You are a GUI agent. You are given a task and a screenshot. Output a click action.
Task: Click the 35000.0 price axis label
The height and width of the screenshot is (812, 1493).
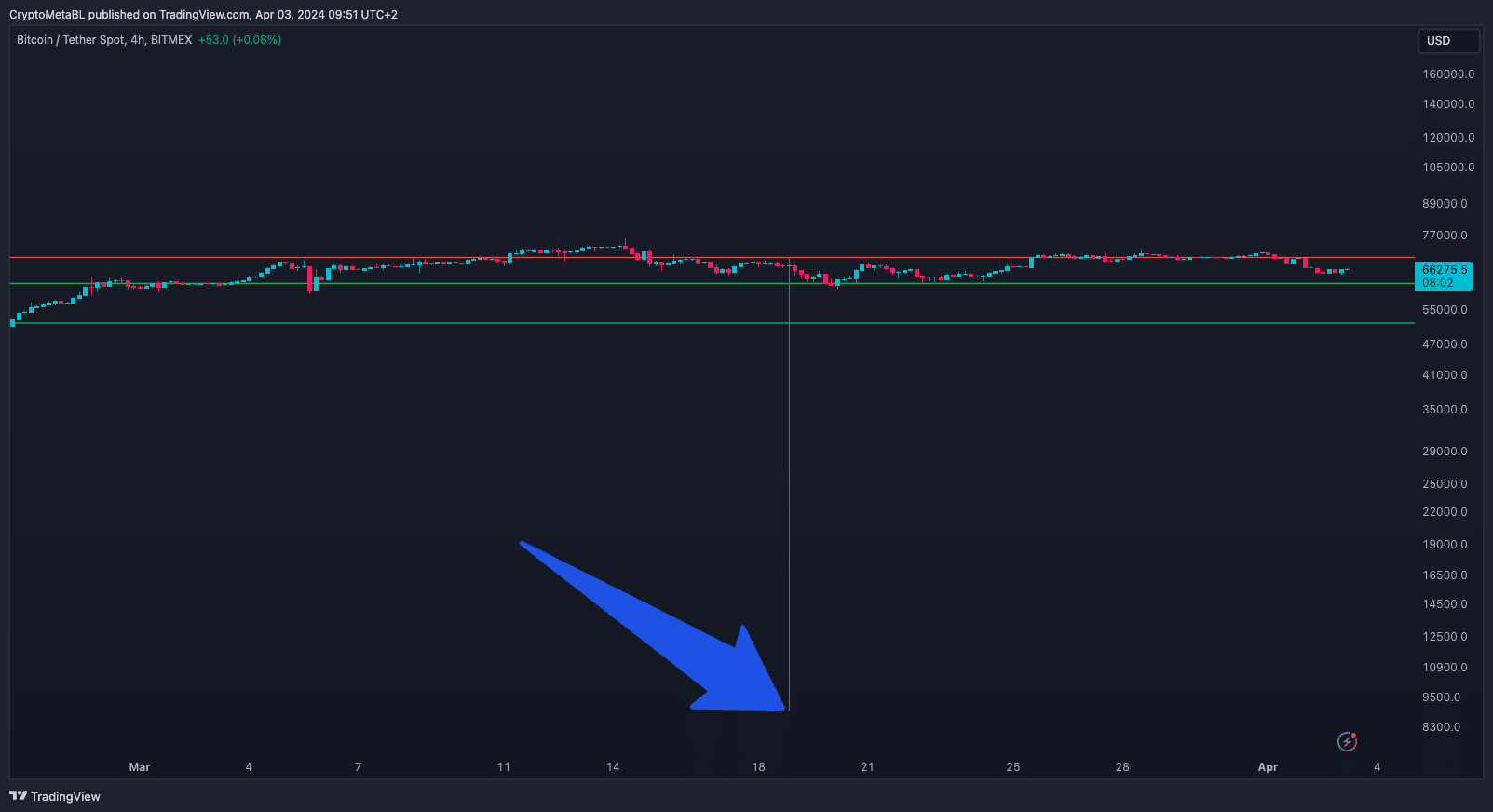pyautogui.click(x=1445, y=410)
